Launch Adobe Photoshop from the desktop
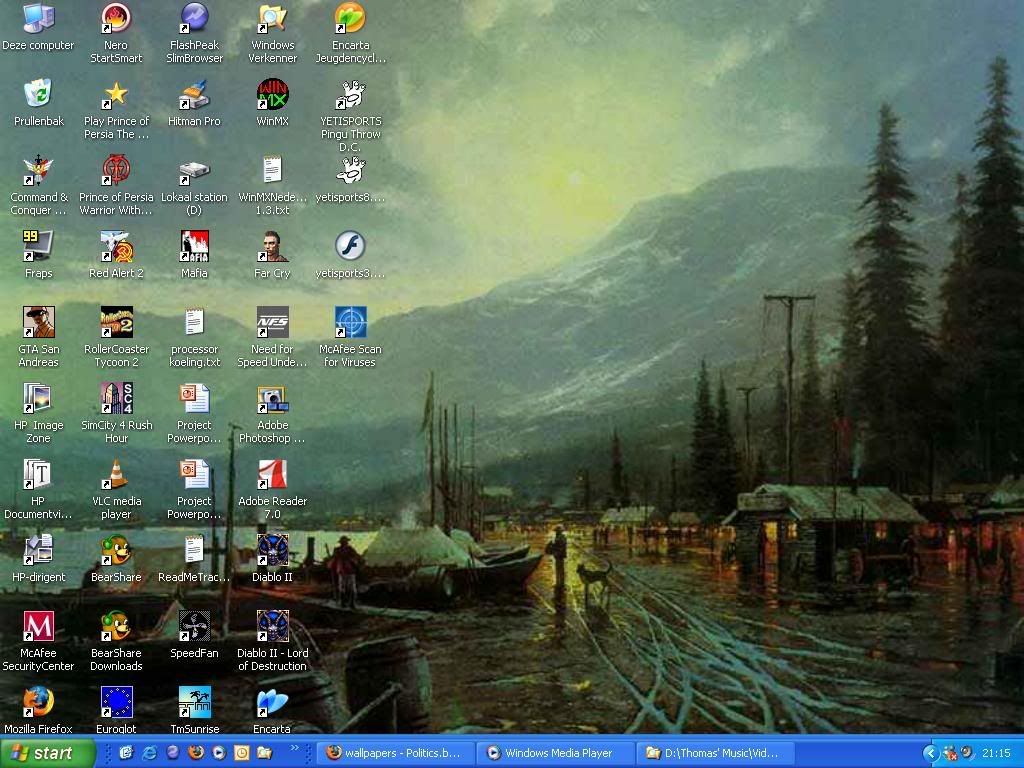 [272, 398]
